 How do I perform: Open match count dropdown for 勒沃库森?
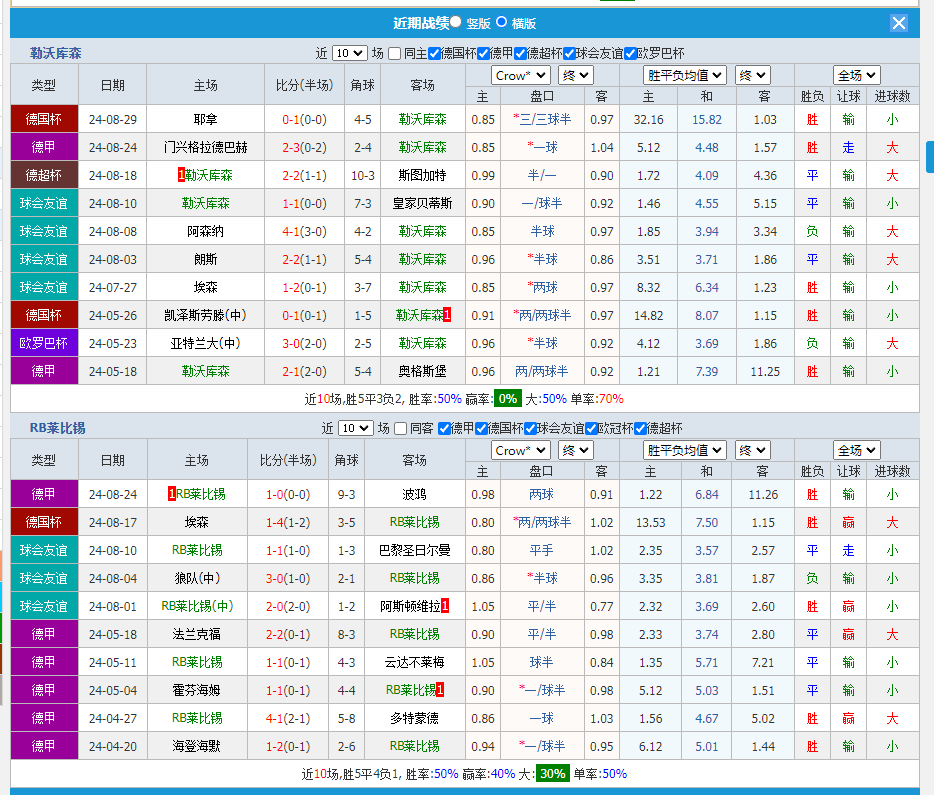(x=349, y=54)
